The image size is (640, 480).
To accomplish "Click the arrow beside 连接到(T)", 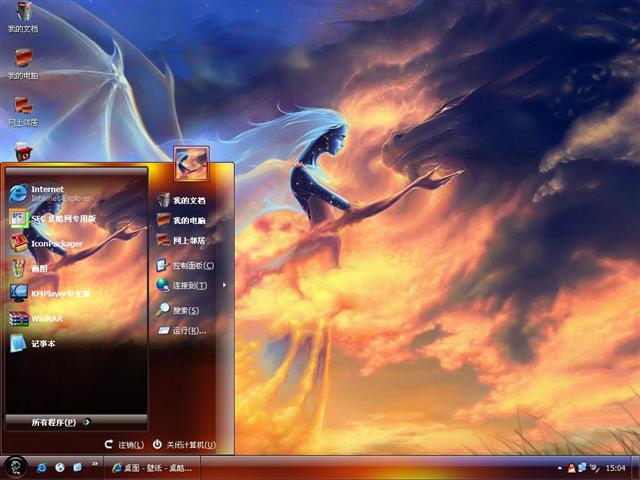I will coord(224,285).
